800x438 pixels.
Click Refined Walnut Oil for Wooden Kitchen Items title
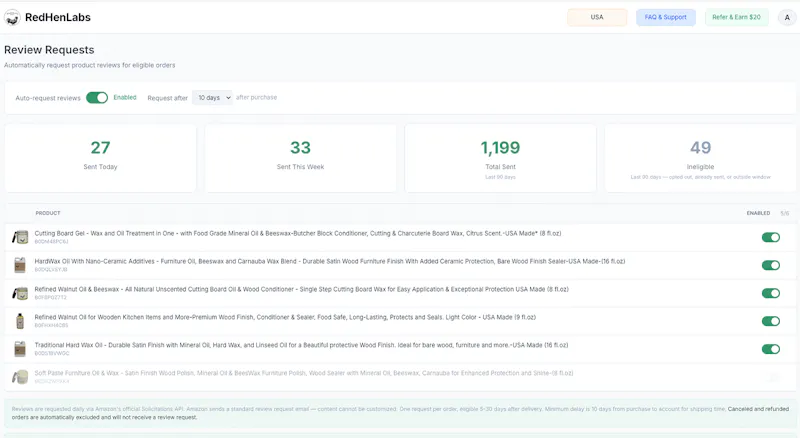(285, 318)
